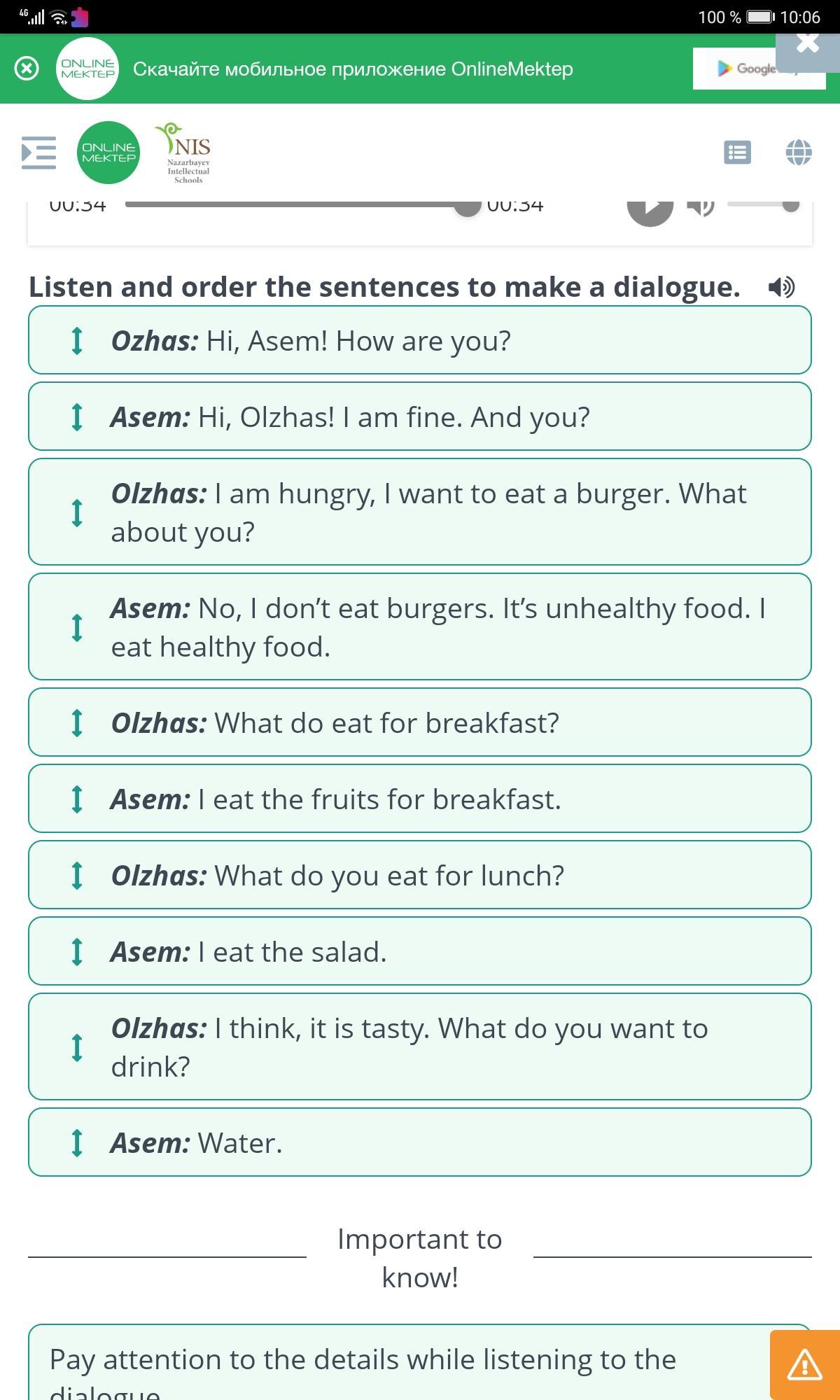Image resolution: width=840 pixels, height=1400 pixels.
Task: Dismiss the green app banner with circled X
Action: tap(27, 69)
